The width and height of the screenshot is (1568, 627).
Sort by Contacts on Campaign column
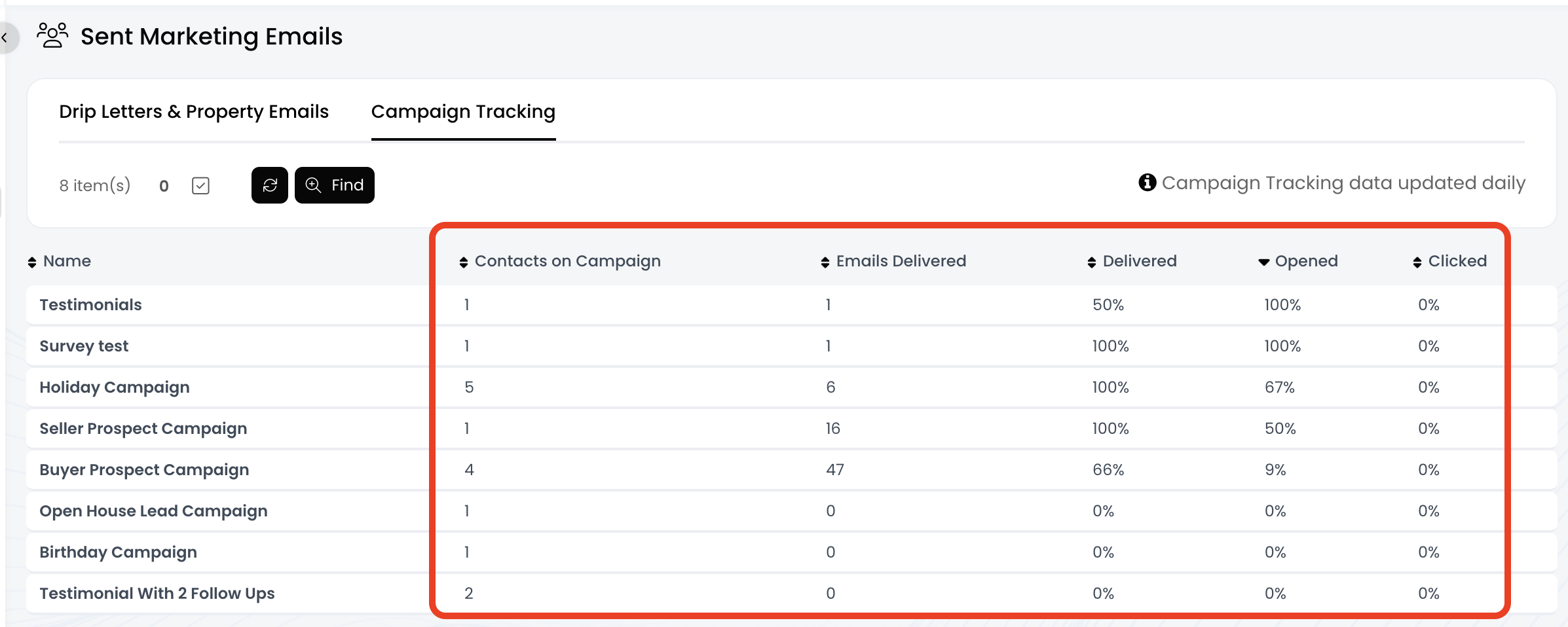coord(463,262)
